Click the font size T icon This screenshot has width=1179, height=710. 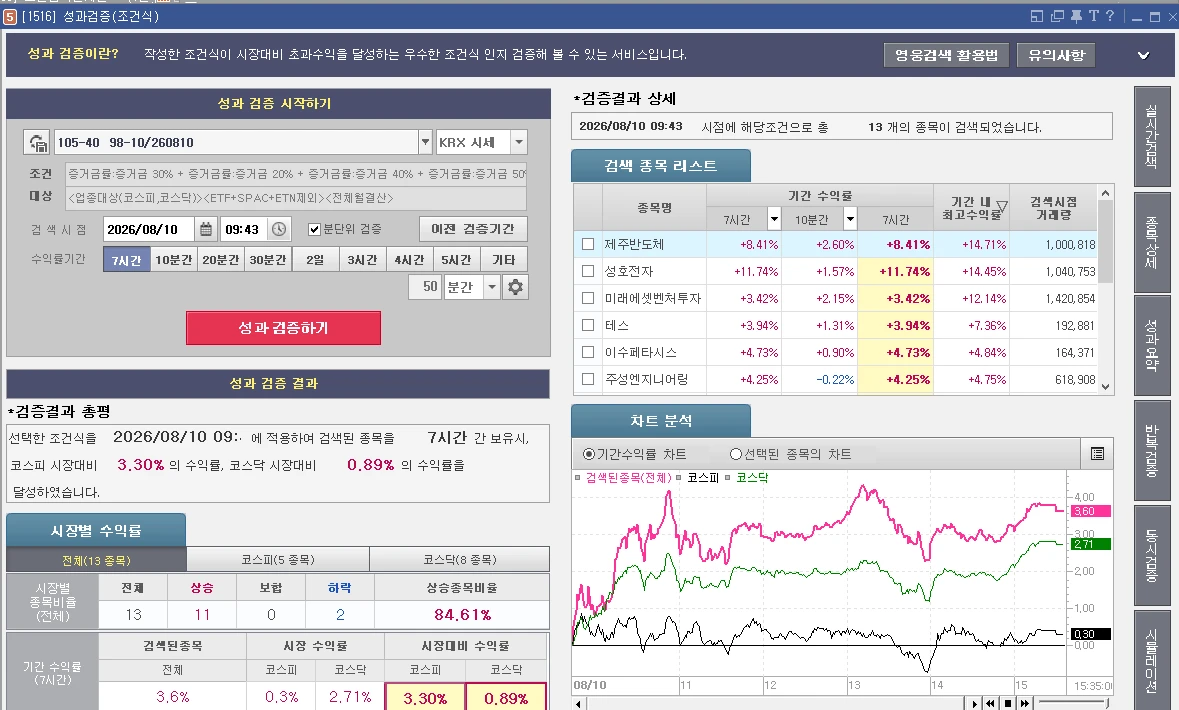coord(1093,16)
